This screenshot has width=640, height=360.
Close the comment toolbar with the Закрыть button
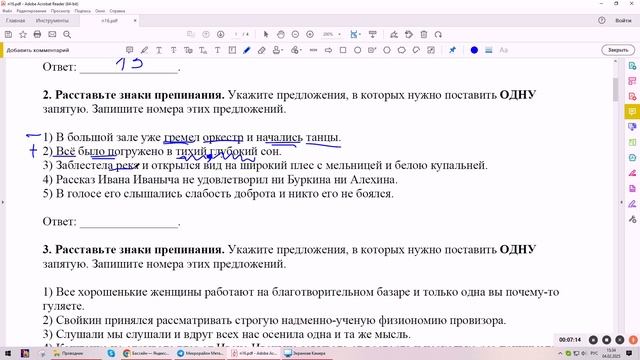coord(618,50)
